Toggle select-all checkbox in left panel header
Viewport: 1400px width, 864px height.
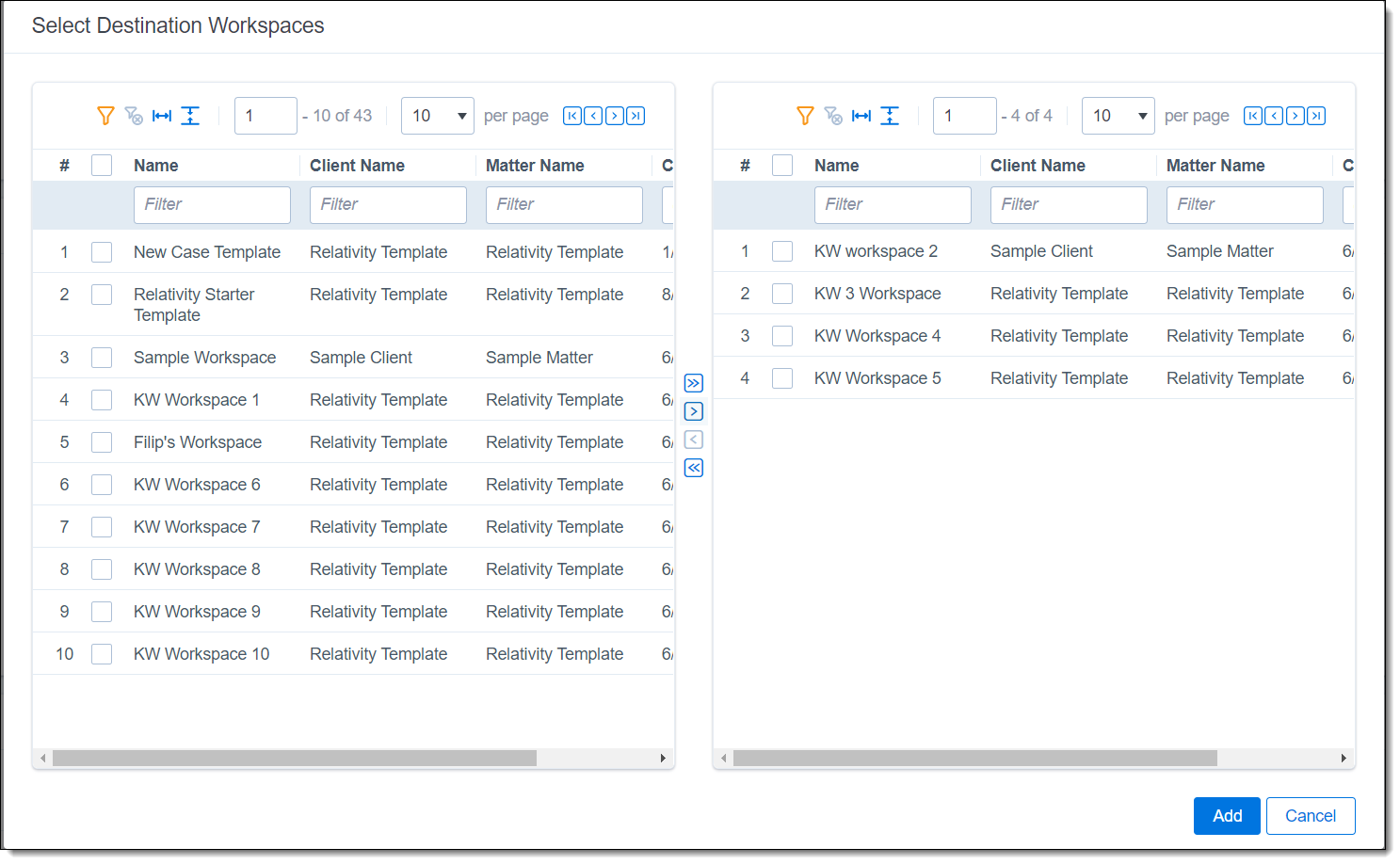(x=102, y=166)
